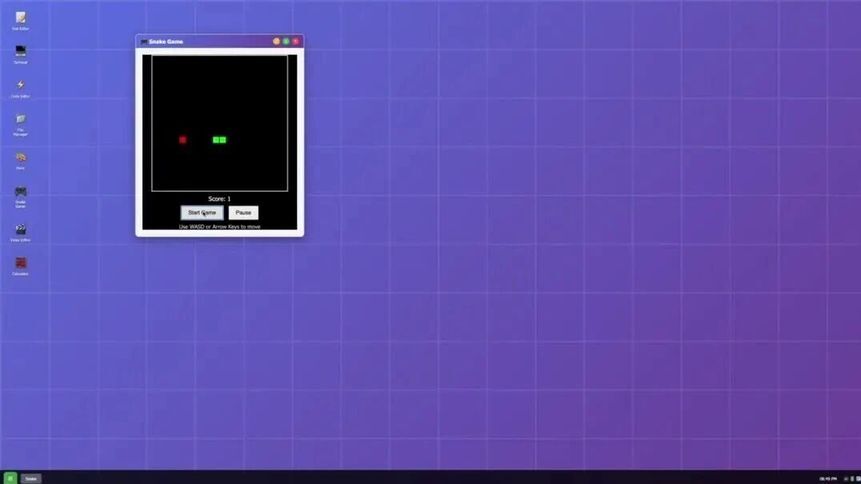
Task: Launch the Video Editor clapperboard icon
Action: coord(20,233)
